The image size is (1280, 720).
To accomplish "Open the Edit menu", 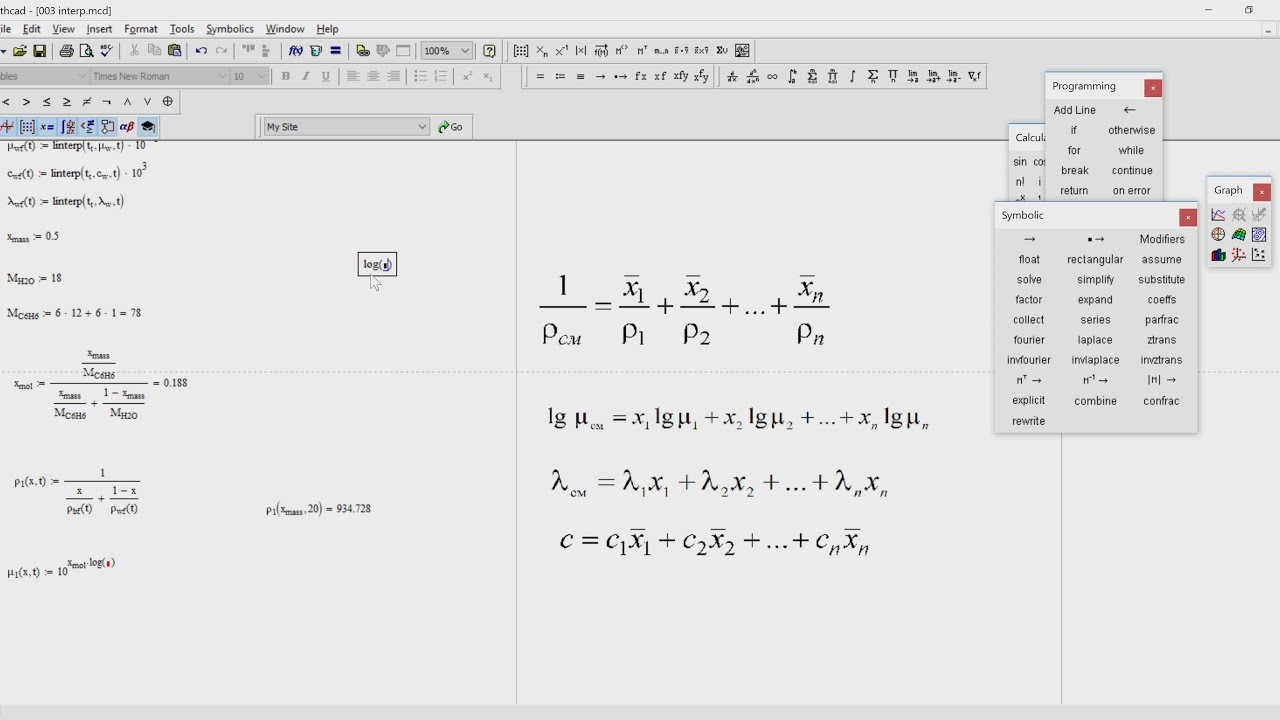I will 32,29.
